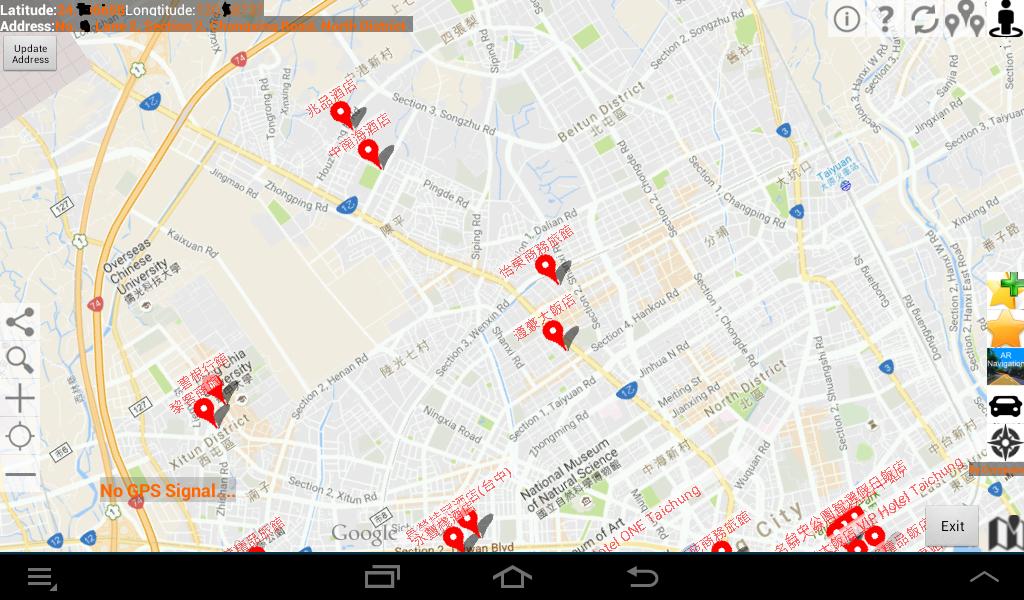Open Android recent apps button
1024x600 pixels.
pyautogui.click(x=382, y=577)
